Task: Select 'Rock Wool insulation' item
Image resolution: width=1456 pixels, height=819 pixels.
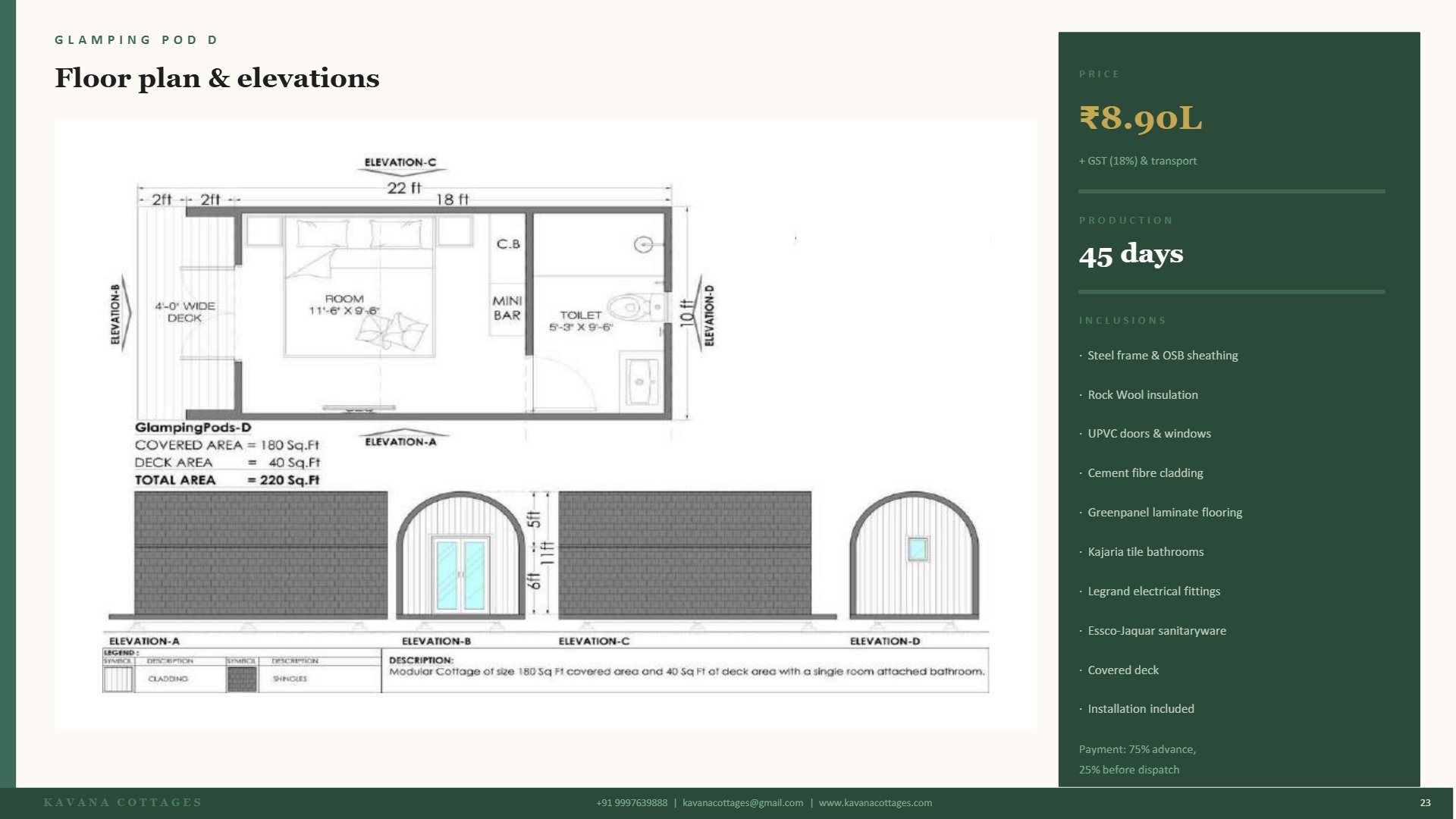Action: [1143, 395]
